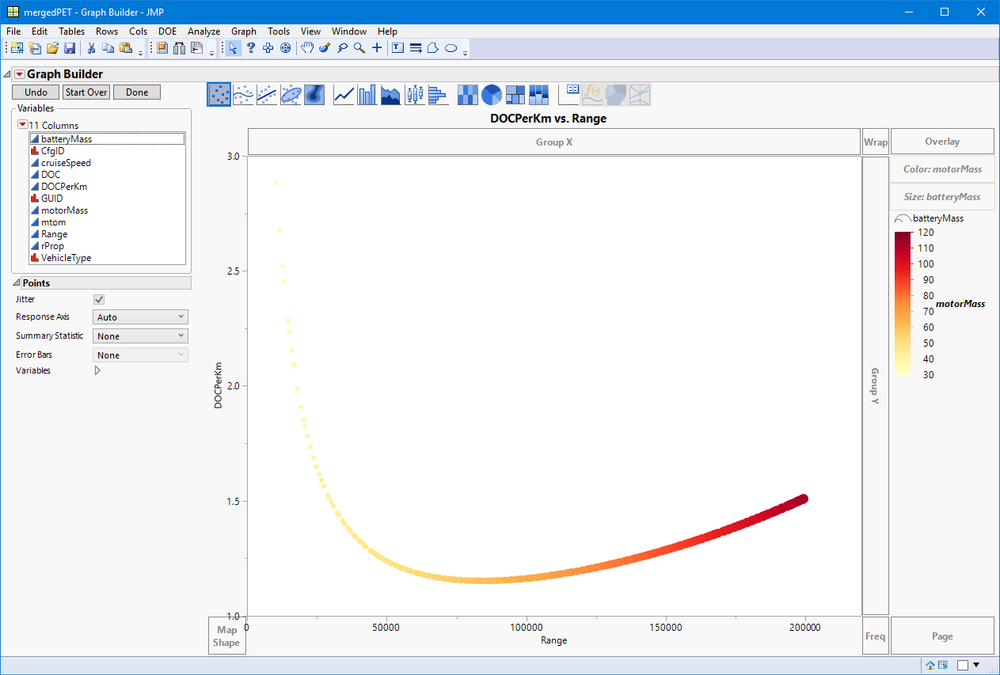Click the Done button
Screen dimensions: 1000x675
click(x=136, y=93)
